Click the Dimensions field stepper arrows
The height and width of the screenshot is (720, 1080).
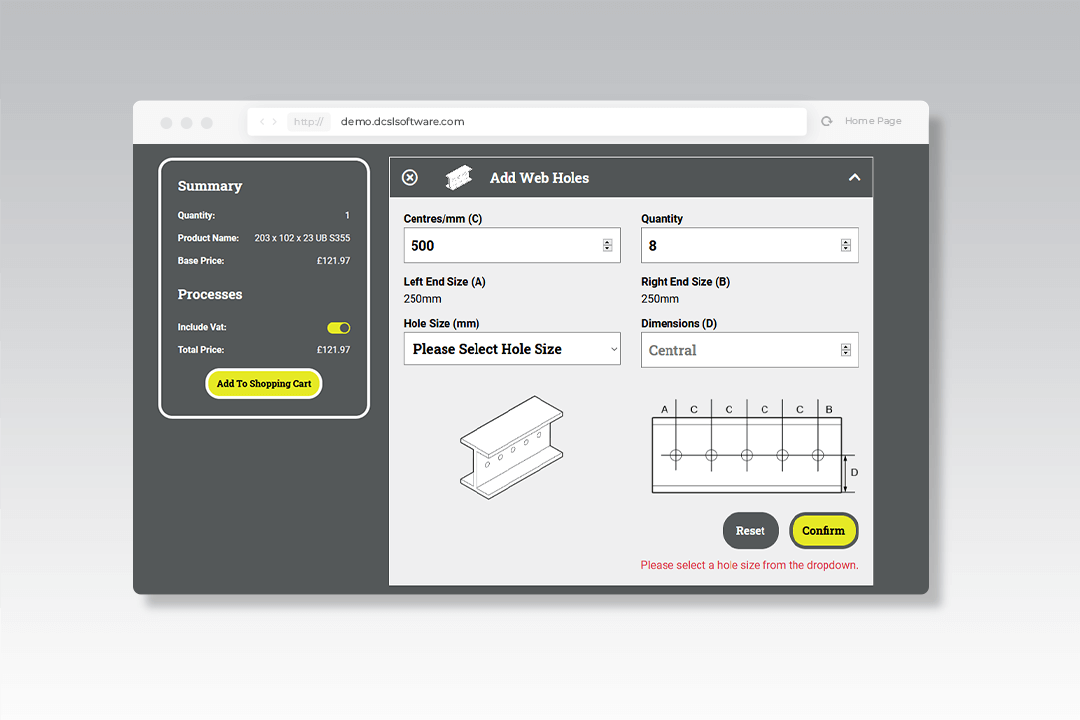point(845,350)
